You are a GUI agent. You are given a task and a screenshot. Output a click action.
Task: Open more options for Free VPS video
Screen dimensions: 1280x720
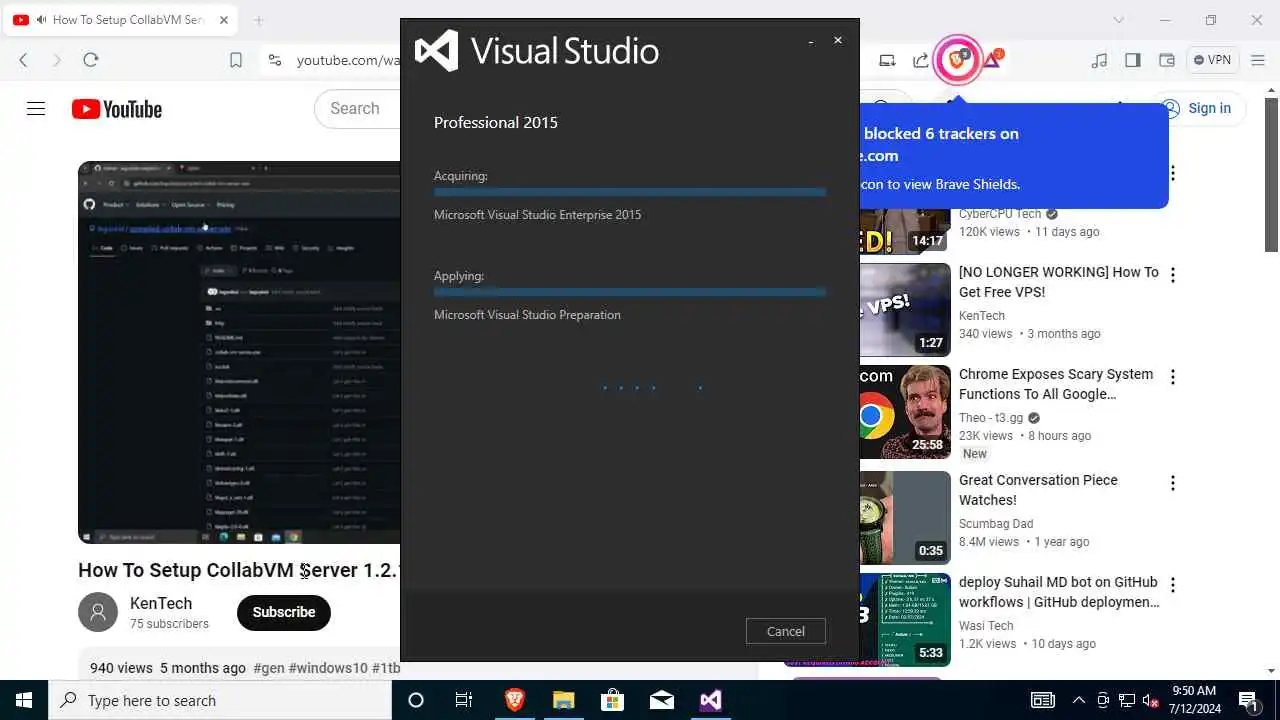[1172, 275]
